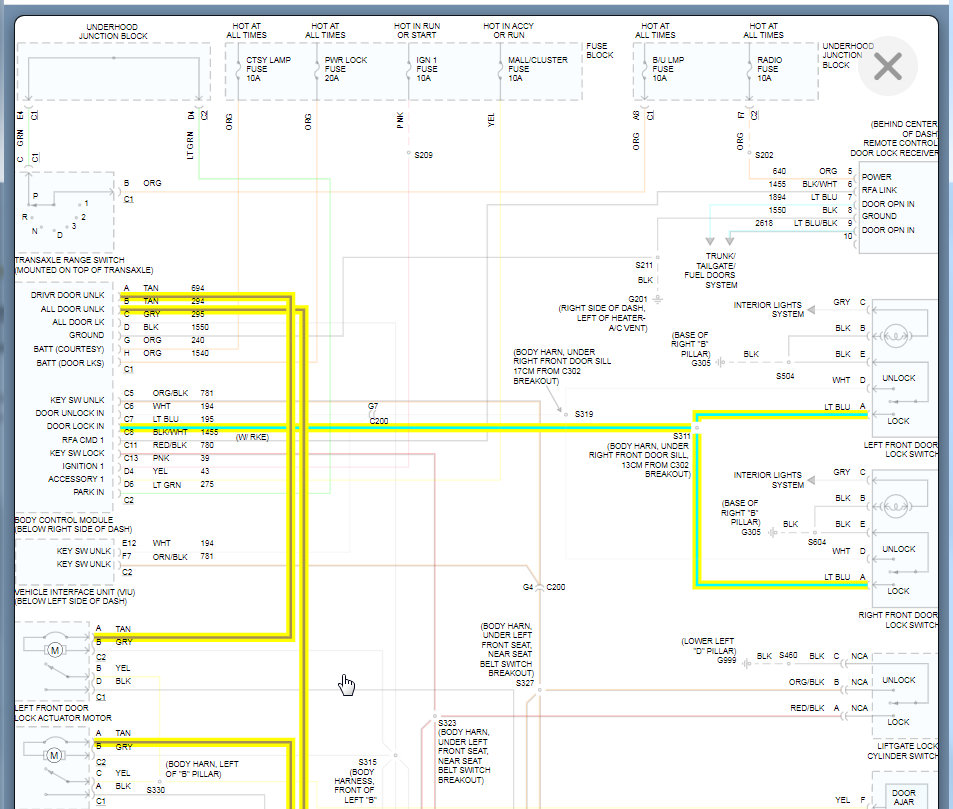
Task: Click TRUNK/TAILGATE/FUEL DOORS SYSTEM reference
Action: point(710,270)
